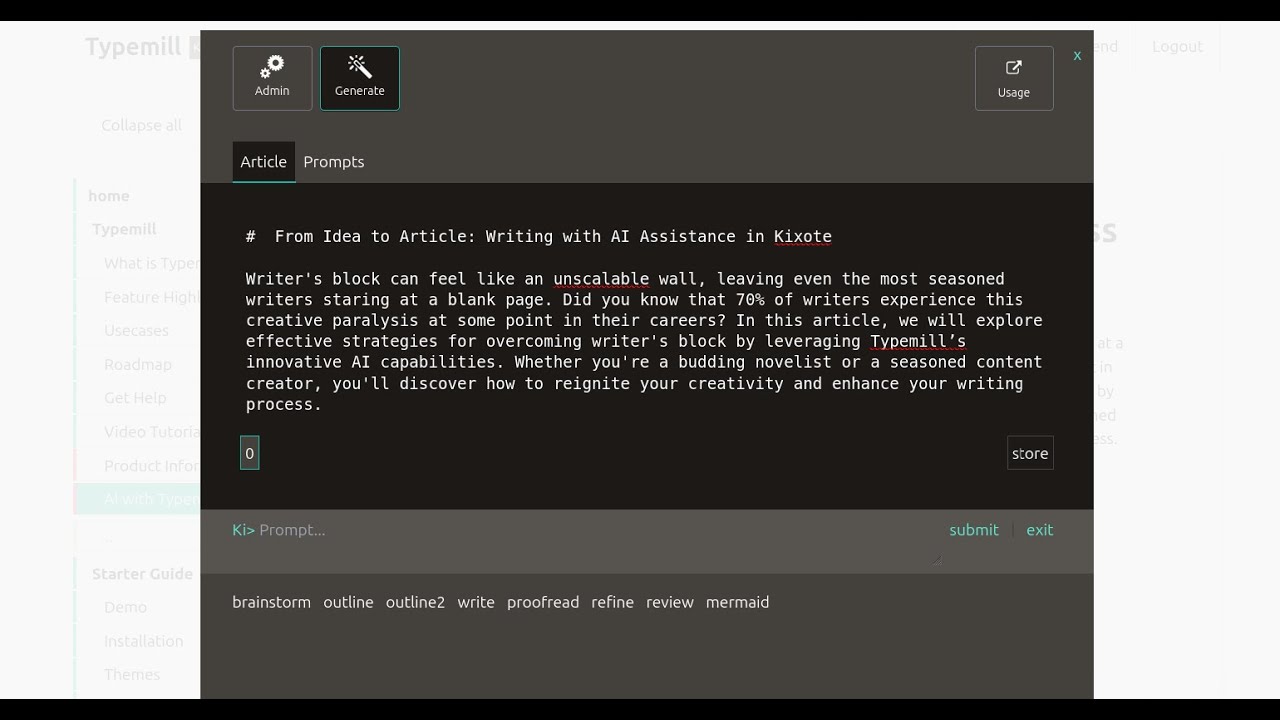Screen dimensions: 1280x720
Task: Open the Admin gear icon button
Action: tap(272, 78)
